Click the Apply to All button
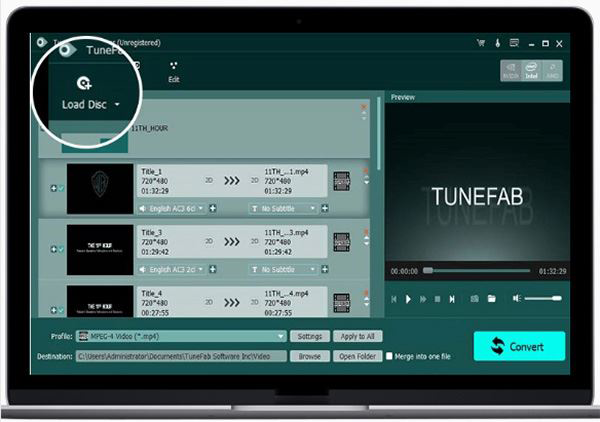This screenshot has height=422, width=600. 357,336
